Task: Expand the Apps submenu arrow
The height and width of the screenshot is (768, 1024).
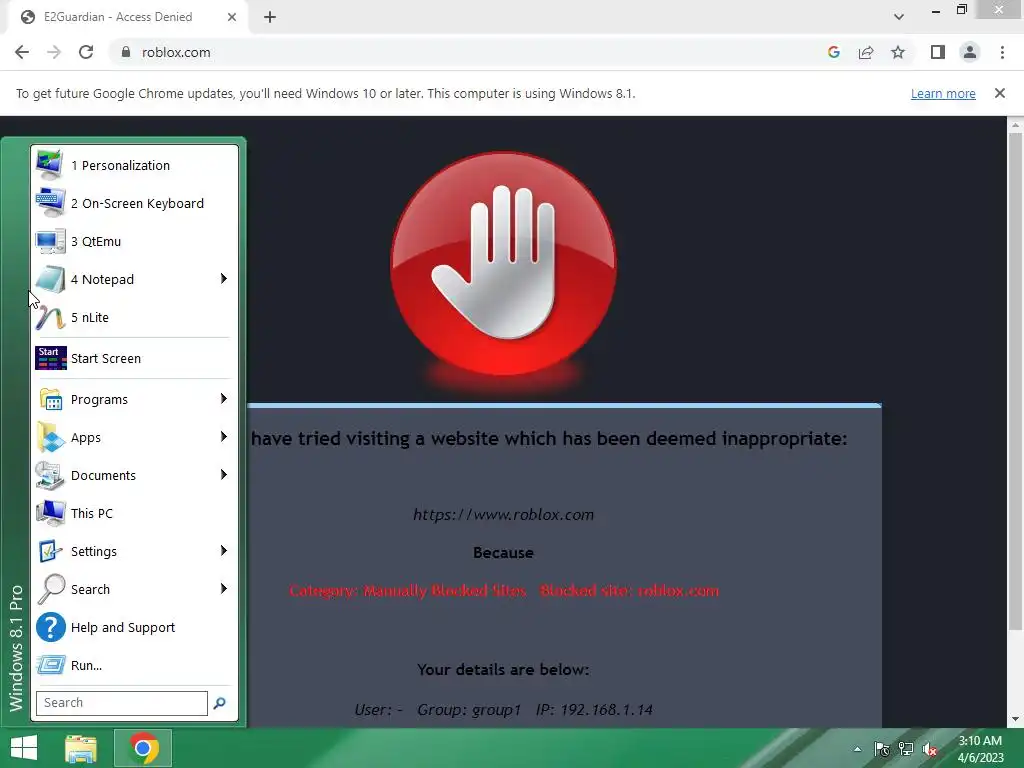Action: 224,436
